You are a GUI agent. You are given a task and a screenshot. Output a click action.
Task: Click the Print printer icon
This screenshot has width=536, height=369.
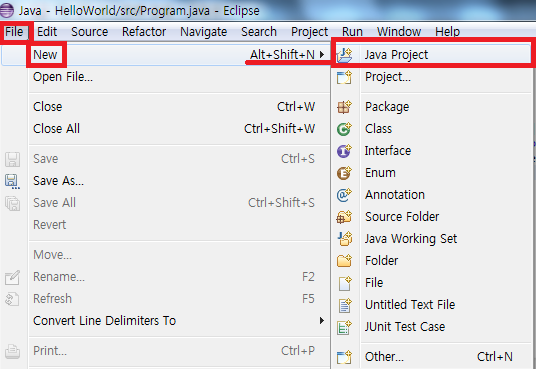(12, 351)
